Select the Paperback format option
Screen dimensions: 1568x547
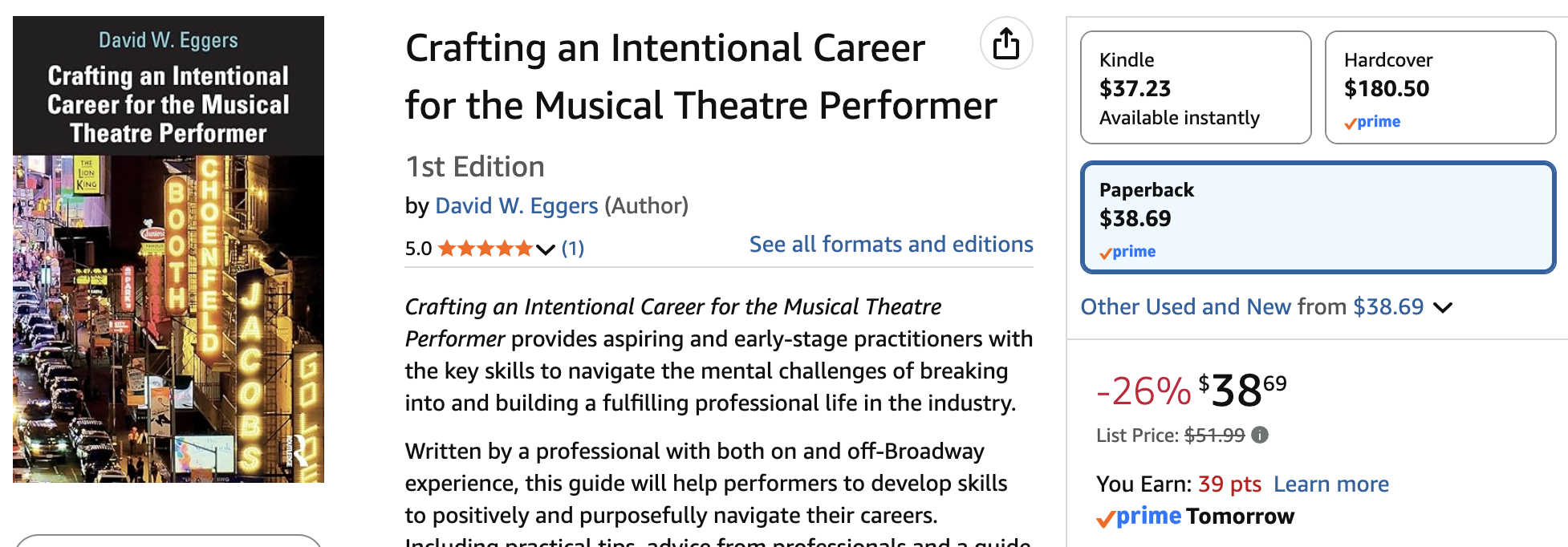coord(1317,217)
